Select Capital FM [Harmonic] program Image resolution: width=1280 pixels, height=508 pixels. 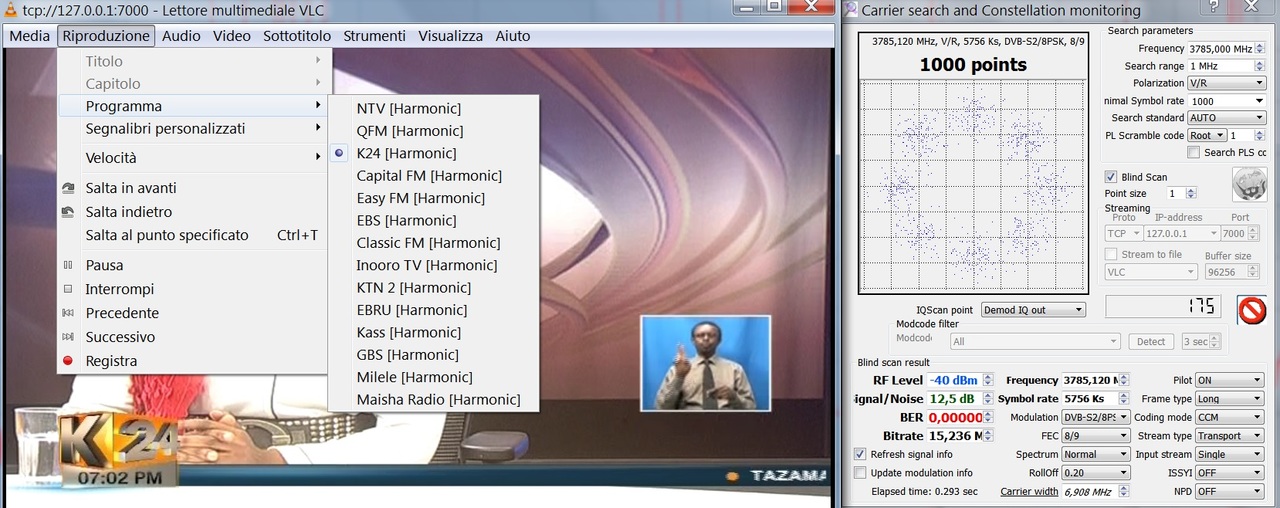[x=433, y=175]
